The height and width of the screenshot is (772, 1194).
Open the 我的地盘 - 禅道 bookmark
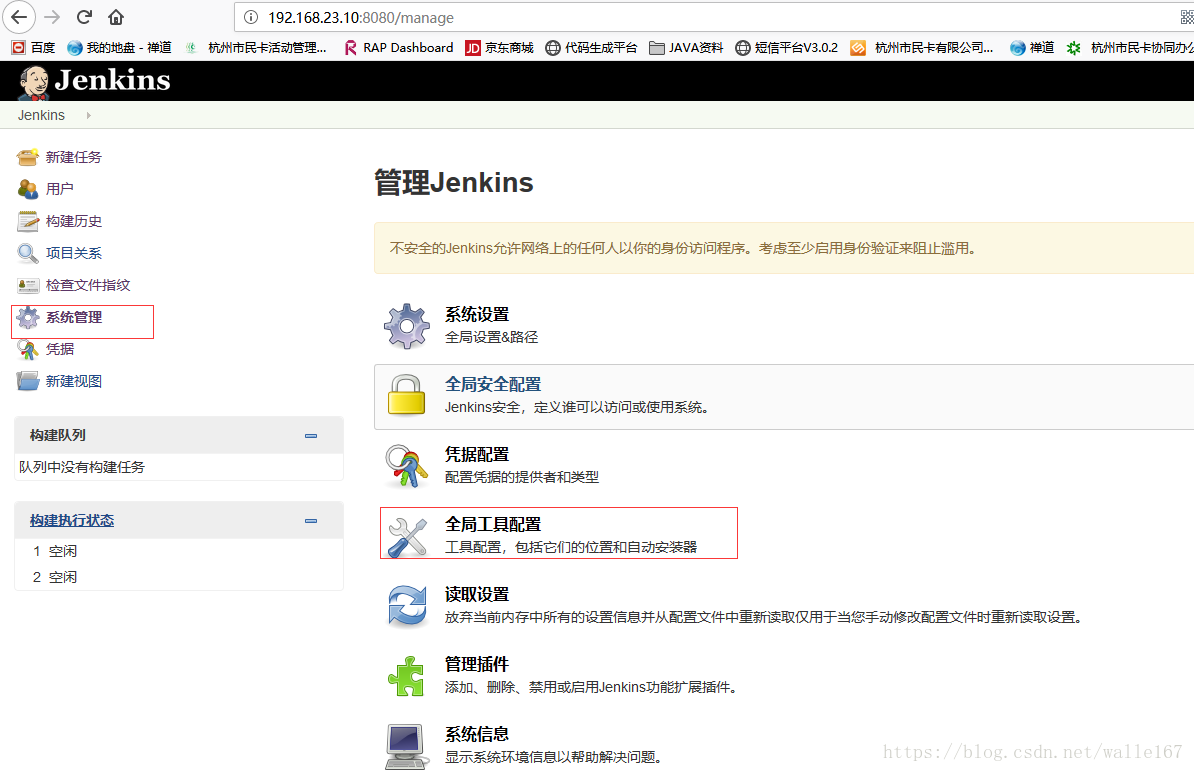(120, 48)
